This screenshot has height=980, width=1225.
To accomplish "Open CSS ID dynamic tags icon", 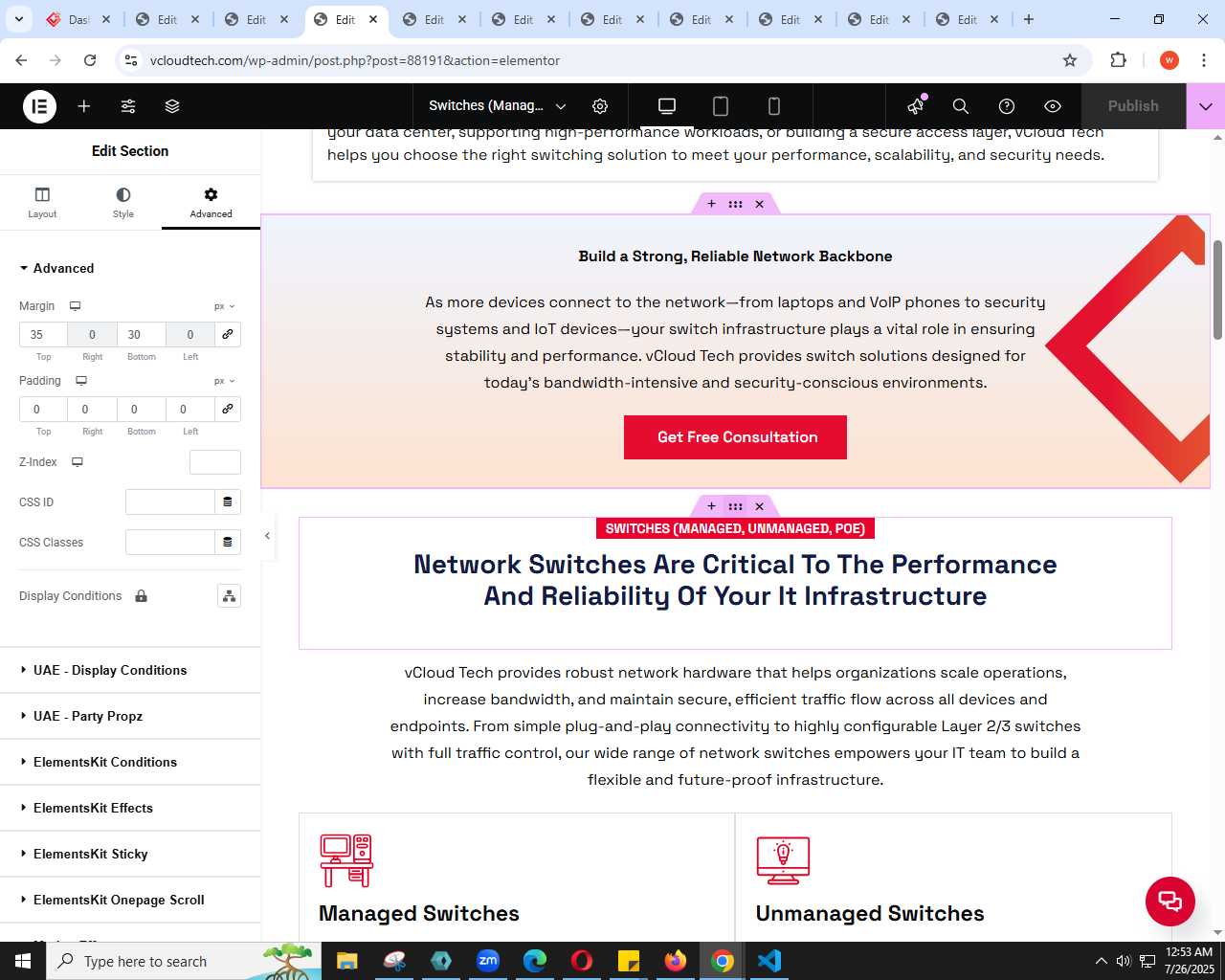I will pos(228,502).
